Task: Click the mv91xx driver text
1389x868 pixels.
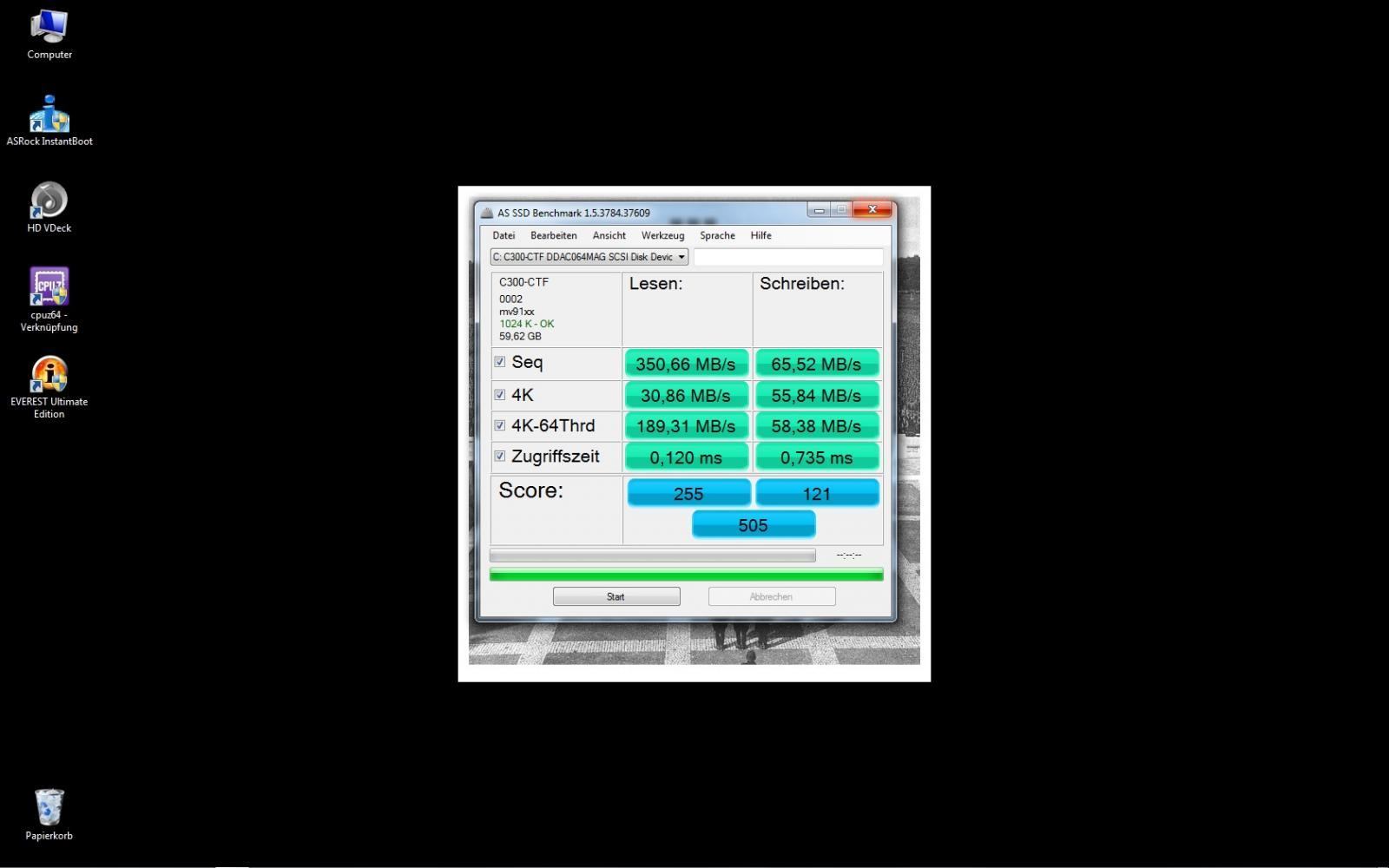Action: coord(517,312)
